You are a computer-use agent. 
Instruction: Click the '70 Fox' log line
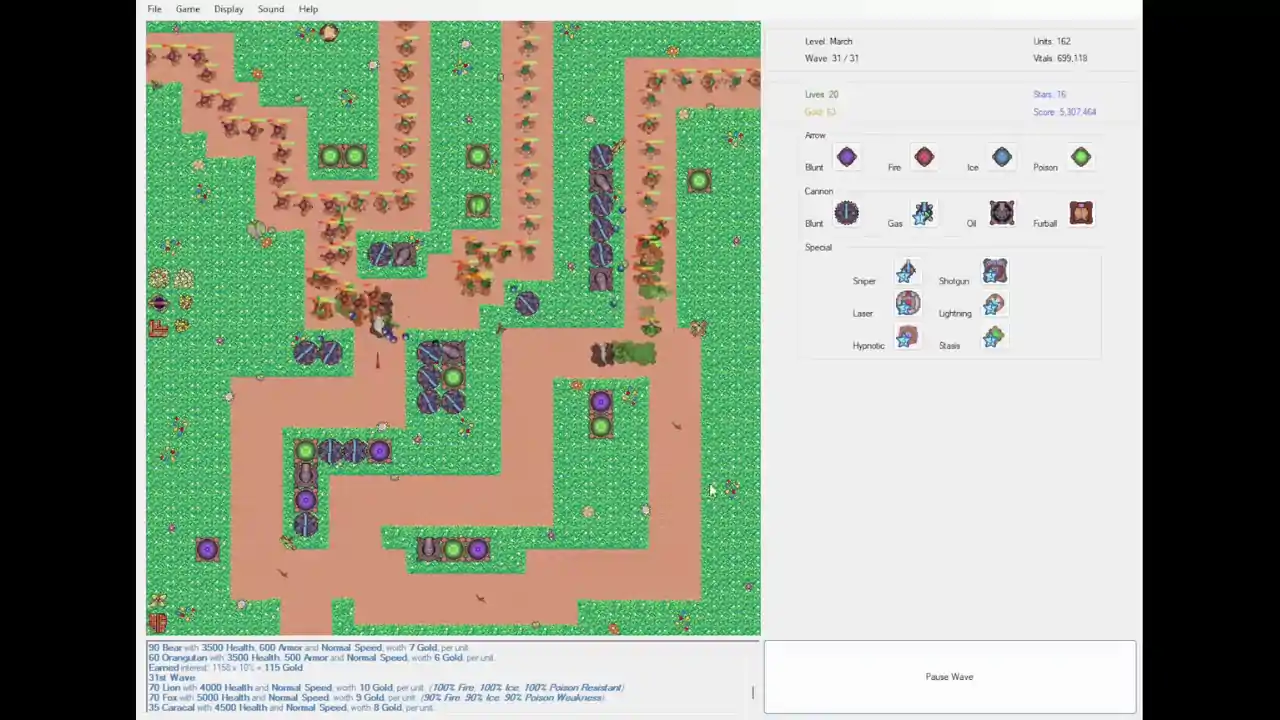coord(376,698)
